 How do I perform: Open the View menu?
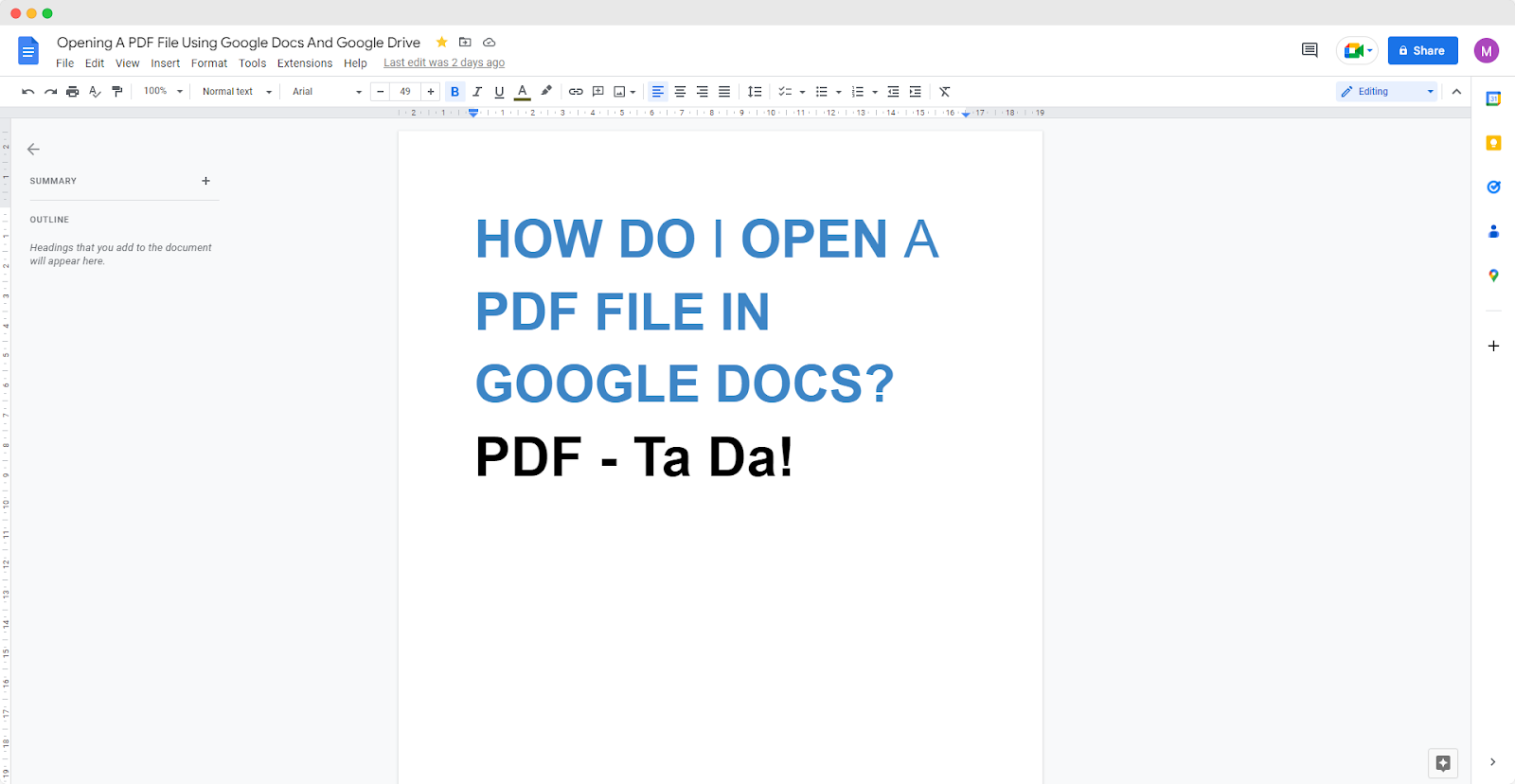(128, 63)
